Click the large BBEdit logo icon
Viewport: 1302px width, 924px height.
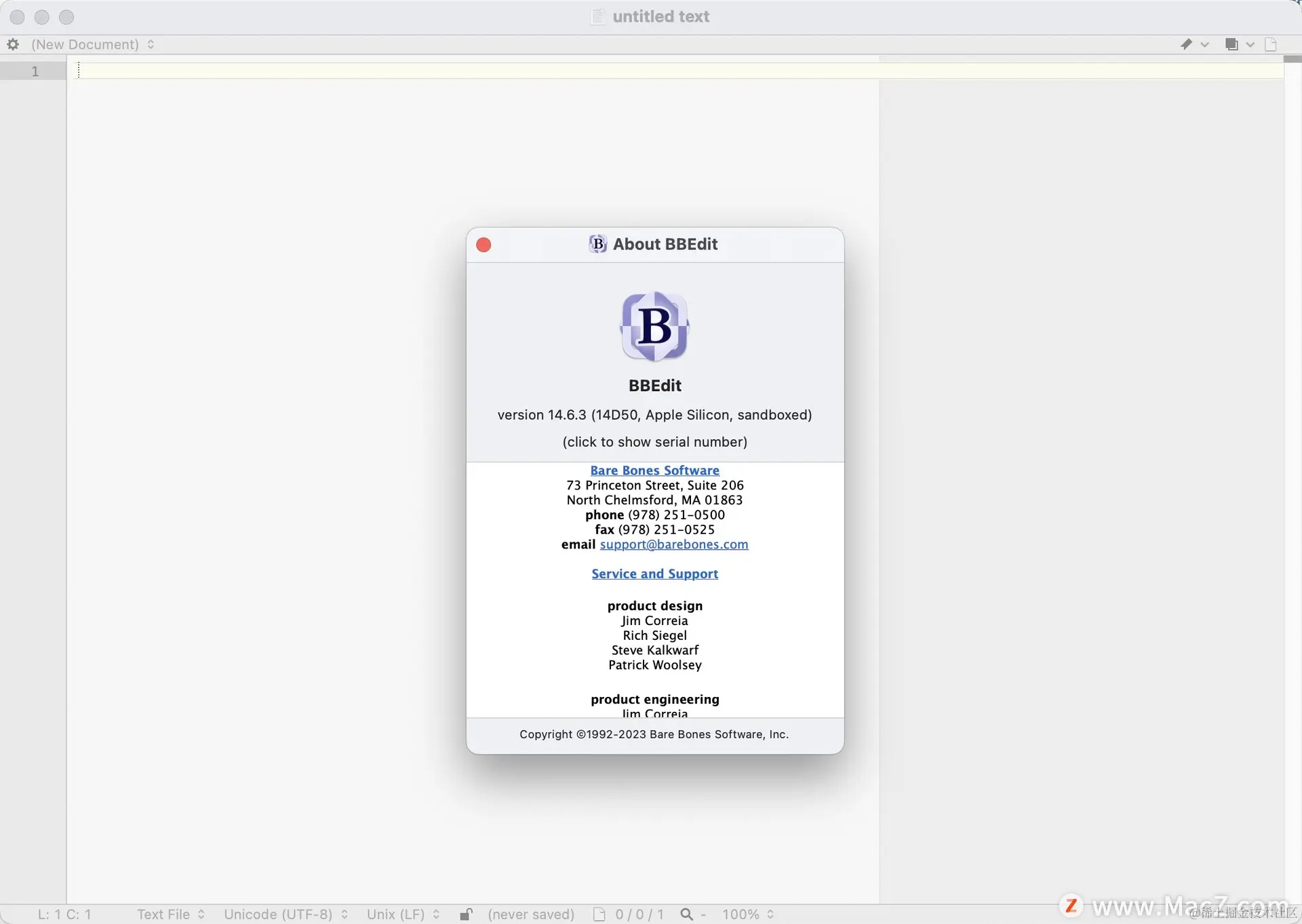click(654, 326)
